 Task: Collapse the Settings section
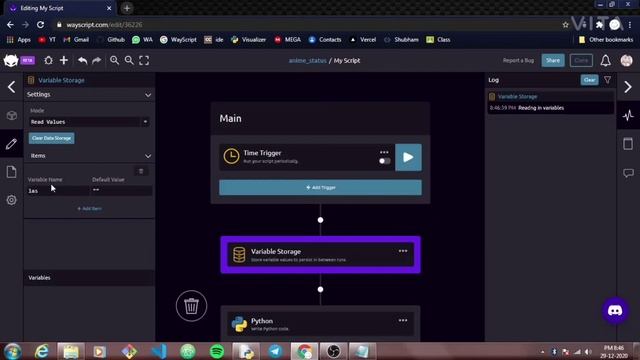pyautogui.click(x=148, y=95)
